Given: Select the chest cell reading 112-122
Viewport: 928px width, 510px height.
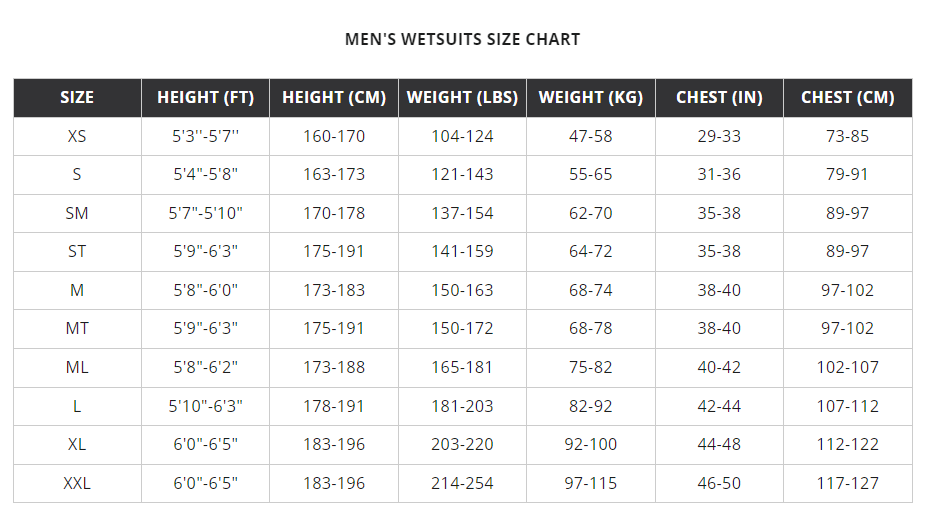Looking at the screenshot, I should point(848,445).
